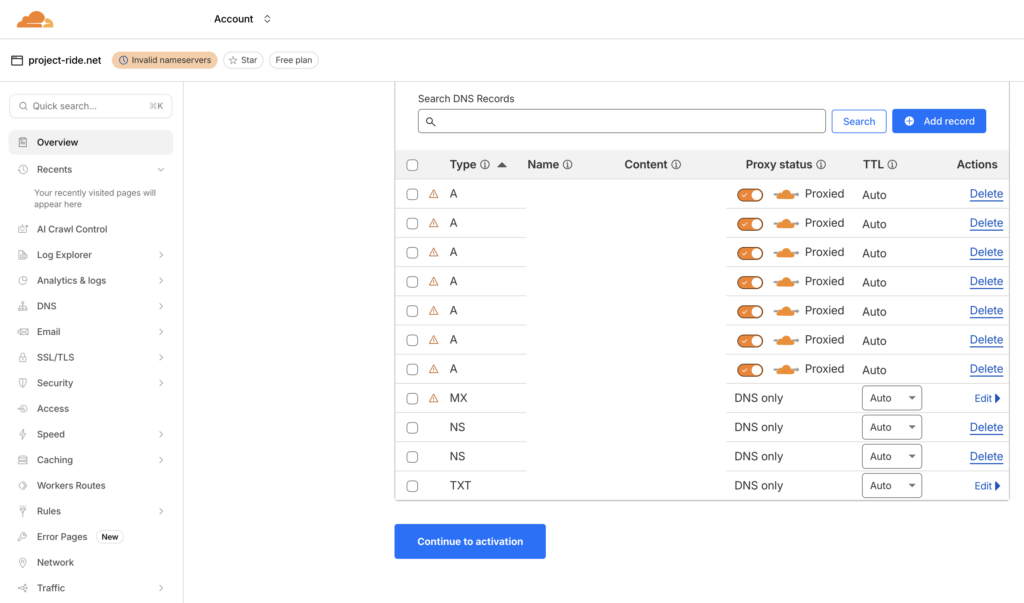Viewport: 1024px width, 603px height.
Task: Open AI Crawl Control in sidebar
Action: pyautogui.click(x=72, y=229)
